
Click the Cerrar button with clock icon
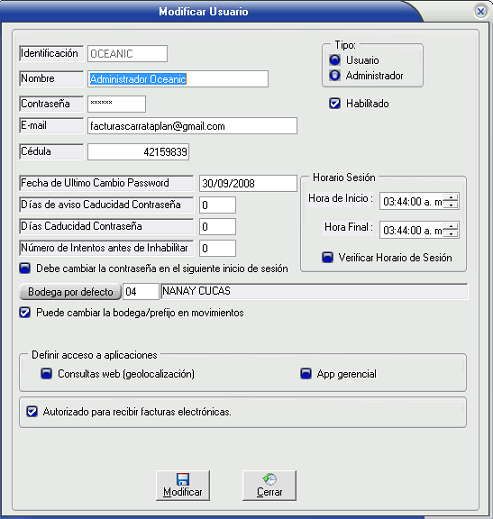click(x=269, y=485)
